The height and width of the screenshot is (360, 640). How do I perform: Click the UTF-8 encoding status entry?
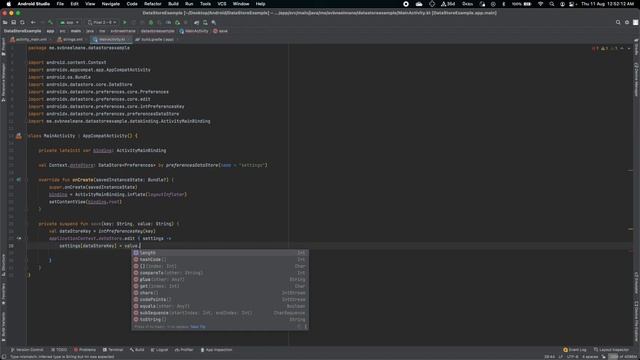[573, 357]
